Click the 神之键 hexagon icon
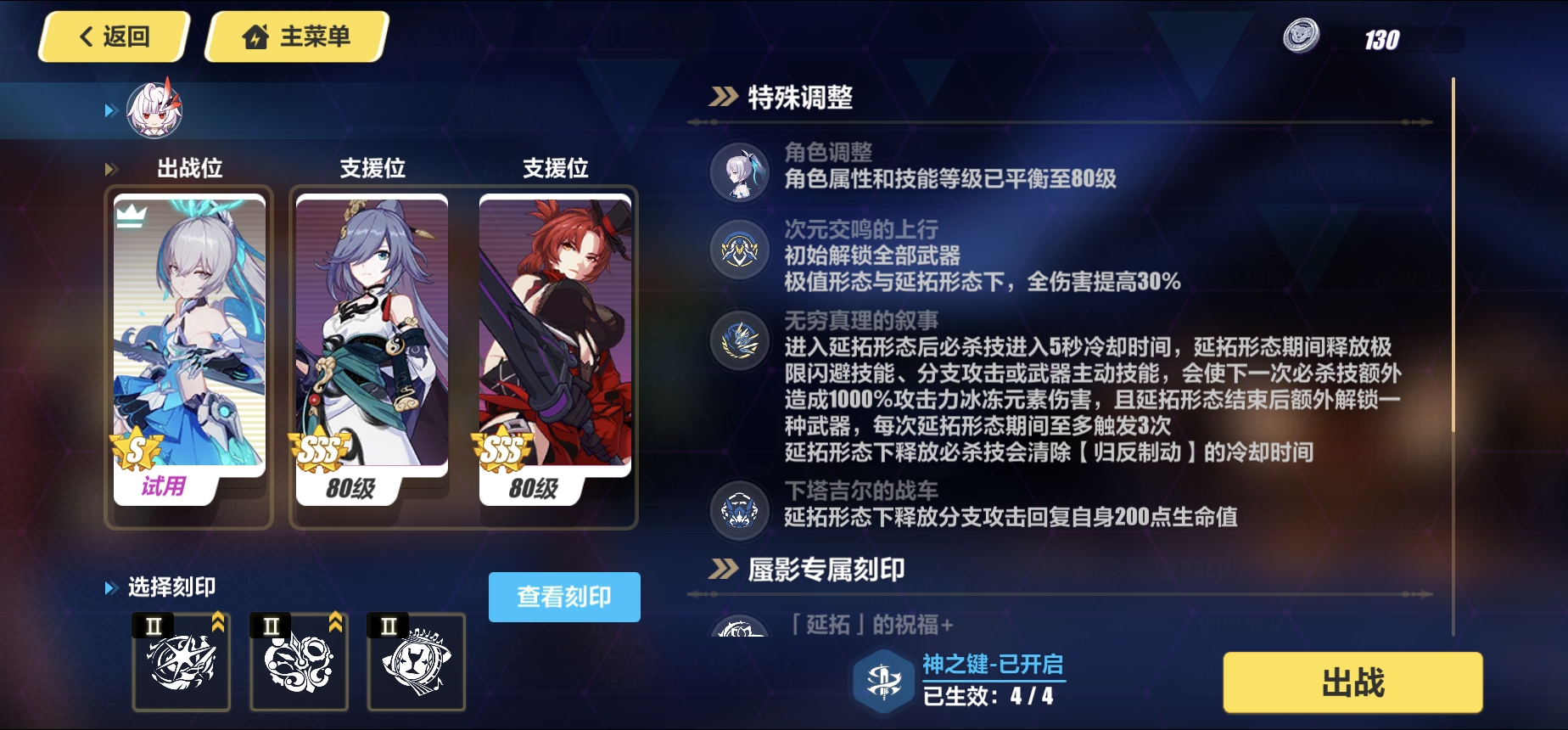 tap(883, 682)
